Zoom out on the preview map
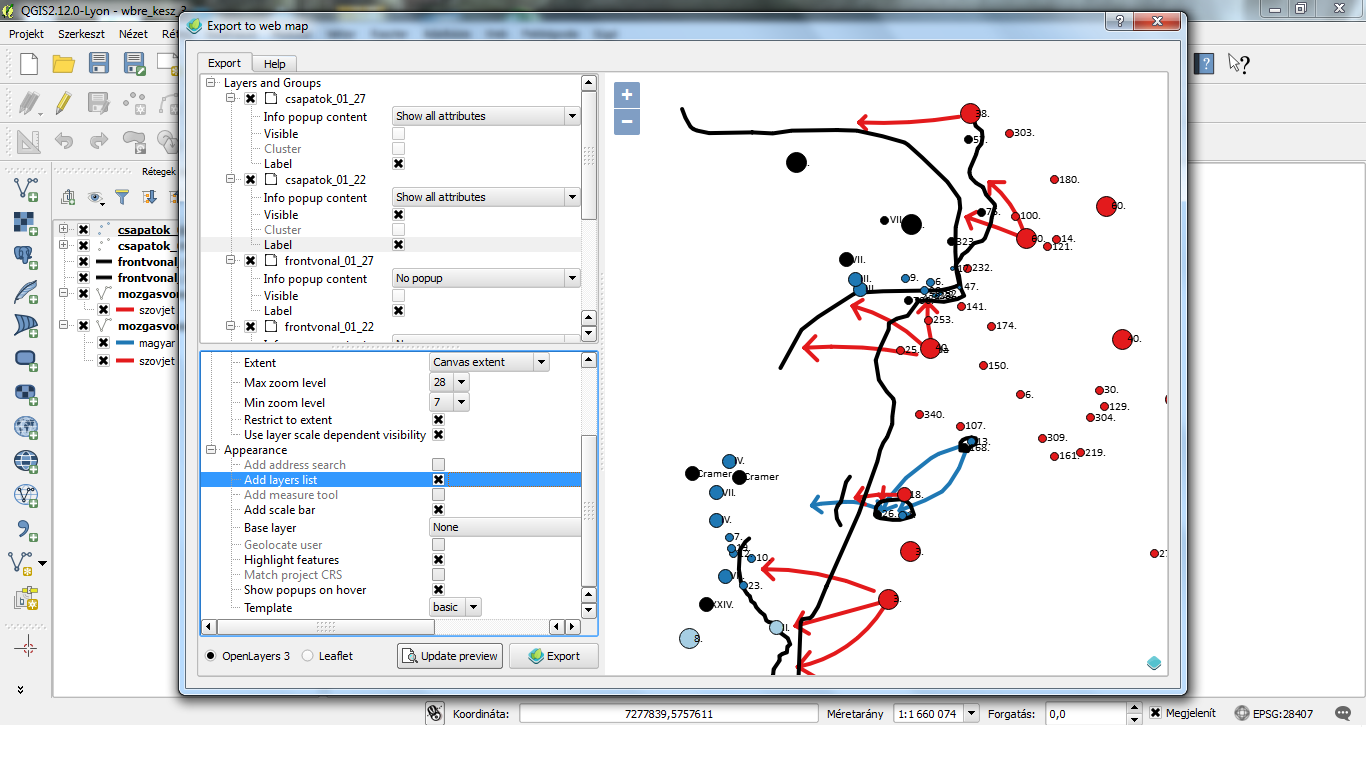This screenshot has height=768, width=1366. pos(627,122)
